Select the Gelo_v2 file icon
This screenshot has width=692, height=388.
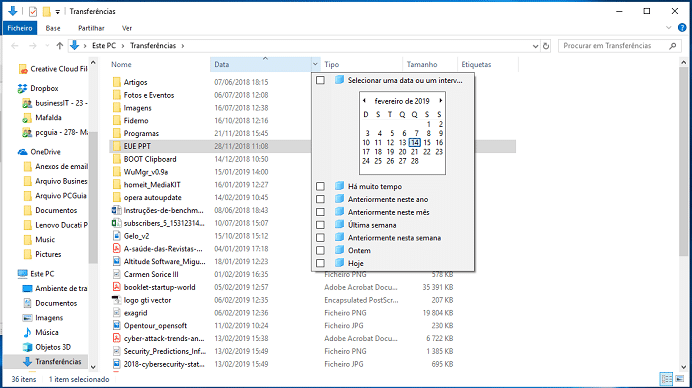[x=117, y=236]
